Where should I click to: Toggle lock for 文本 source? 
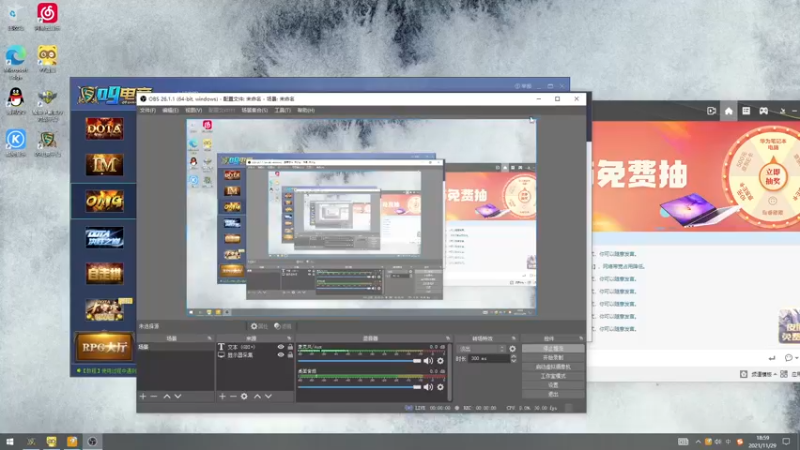[x=290, y=347]
